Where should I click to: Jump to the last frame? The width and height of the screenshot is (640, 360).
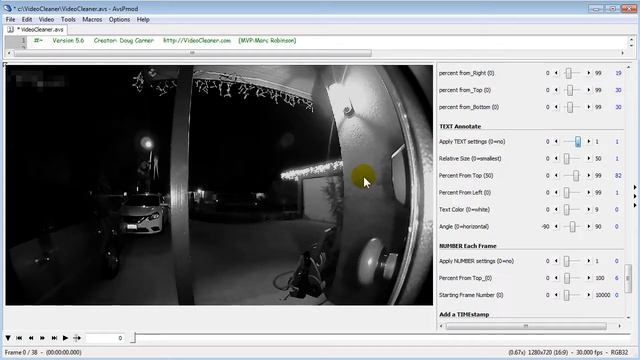54,338
